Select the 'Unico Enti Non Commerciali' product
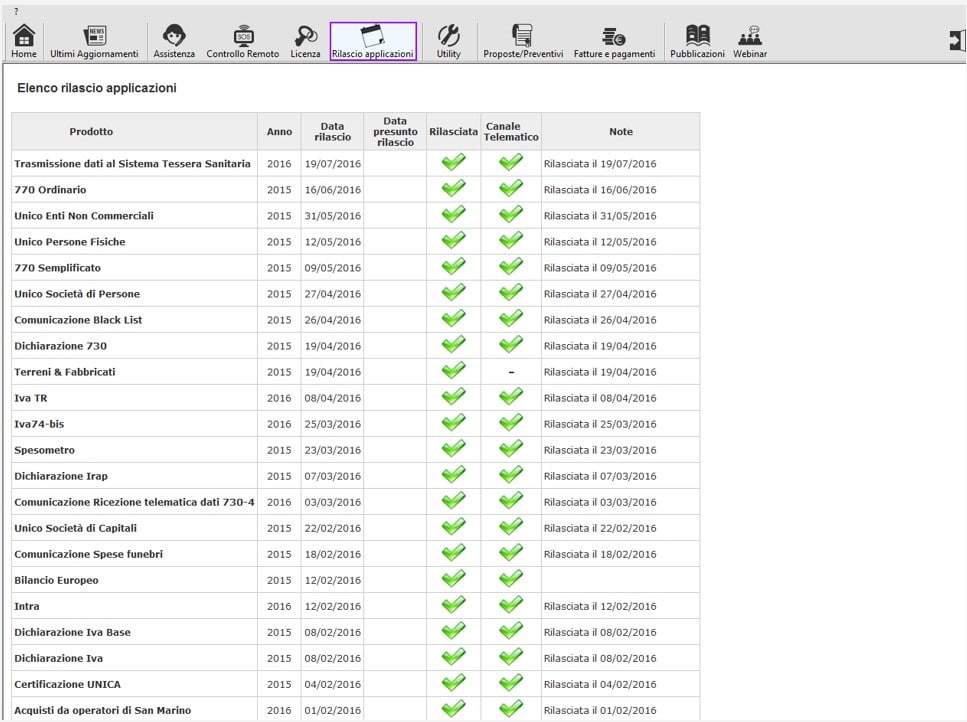Screen dimensions: 967x722 coord(84,216)
